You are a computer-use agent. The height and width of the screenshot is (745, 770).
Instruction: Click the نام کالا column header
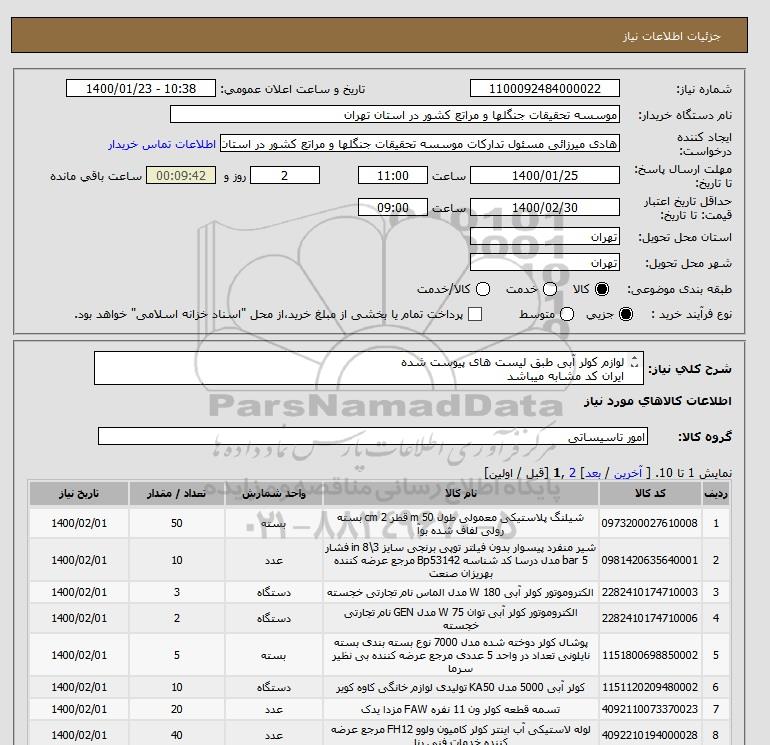(461, 494)
